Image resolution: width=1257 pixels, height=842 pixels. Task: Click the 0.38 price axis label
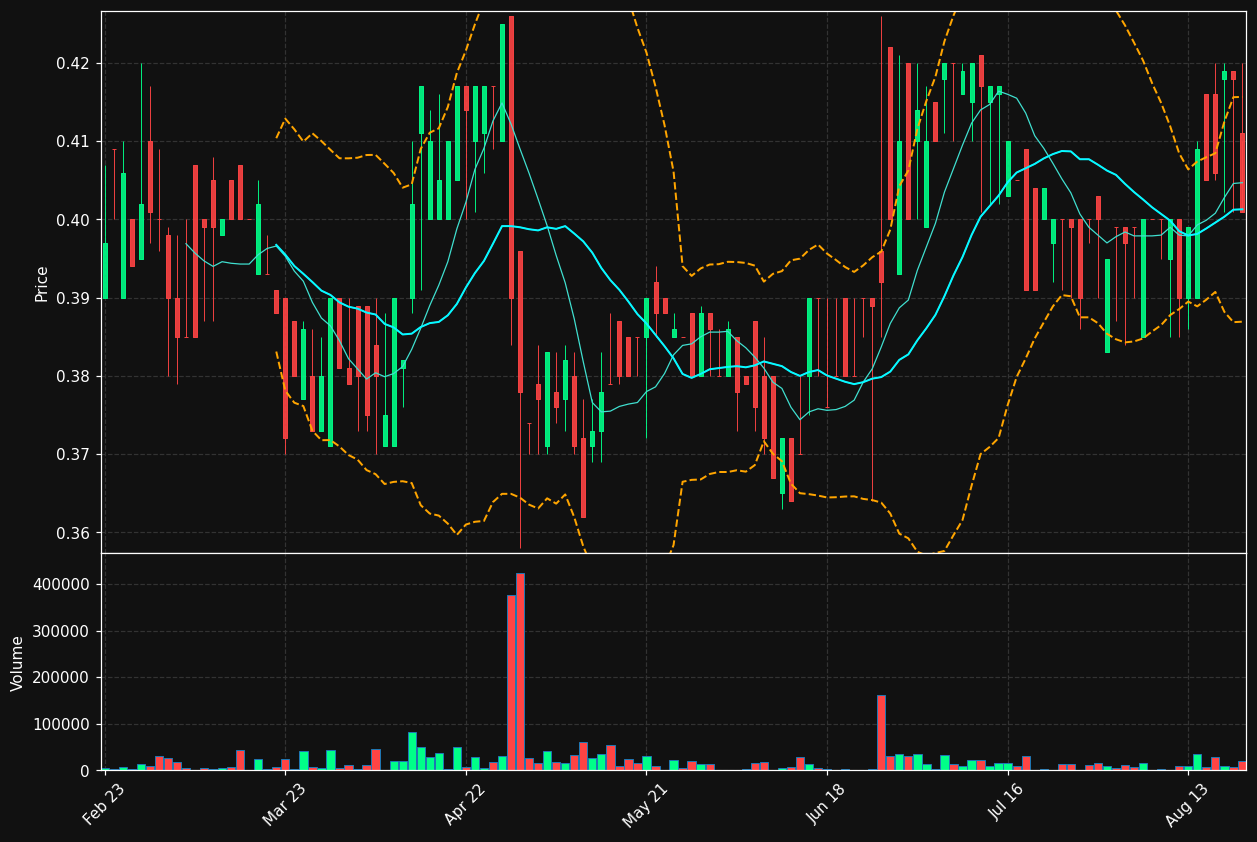pos(72,376)
